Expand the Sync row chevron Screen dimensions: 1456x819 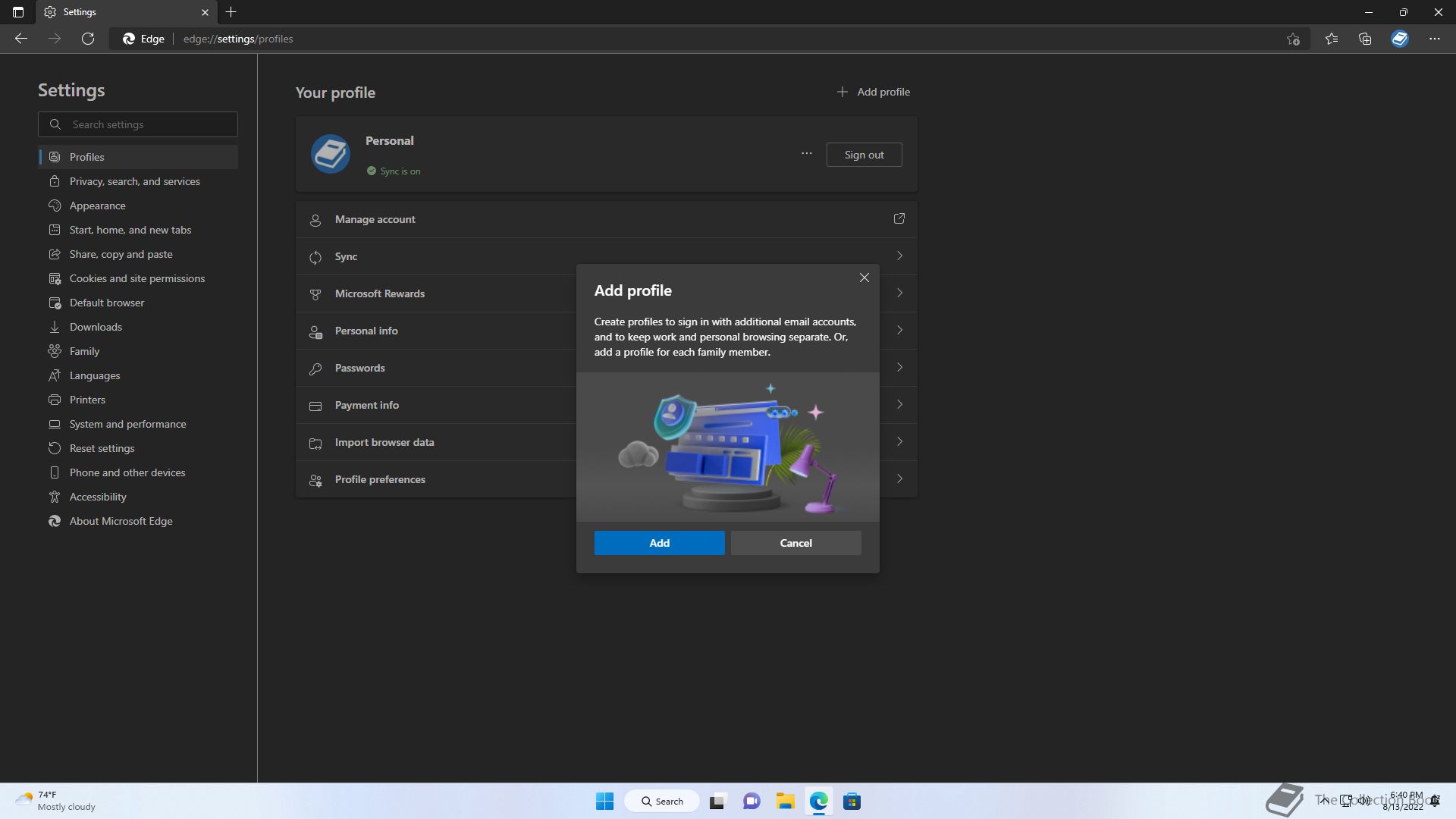click(899, 256)
